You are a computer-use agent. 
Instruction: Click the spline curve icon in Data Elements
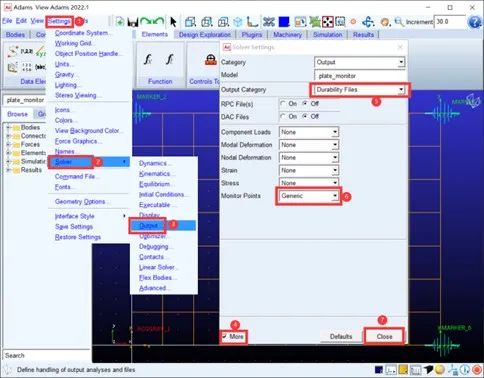pyautogui.click(x=13, y=51)
